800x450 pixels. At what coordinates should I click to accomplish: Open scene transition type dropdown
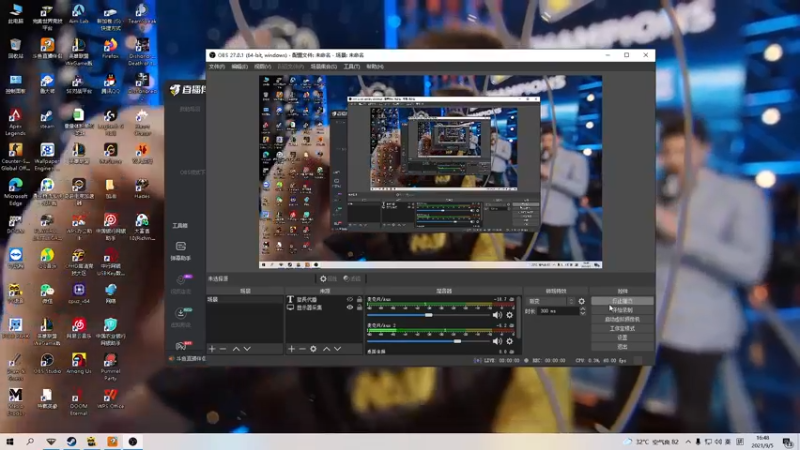pos(551,302)
